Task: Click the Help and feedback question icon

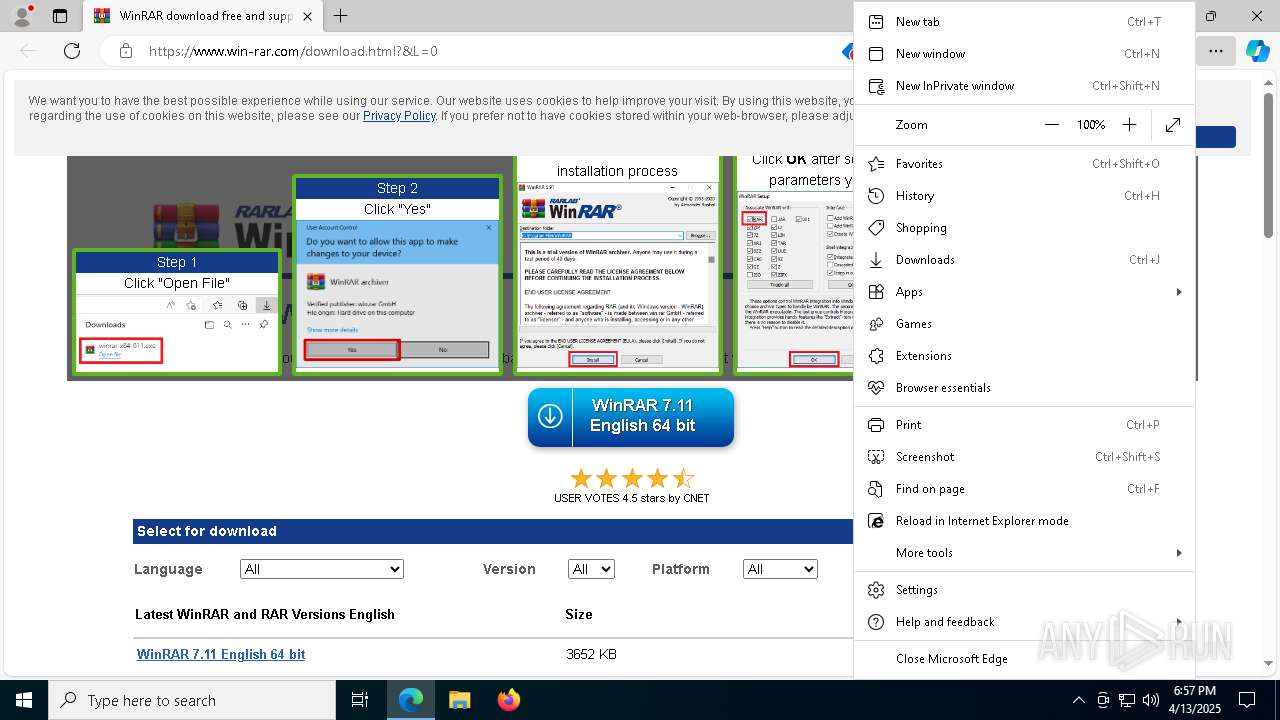Action: click(876, 622)
